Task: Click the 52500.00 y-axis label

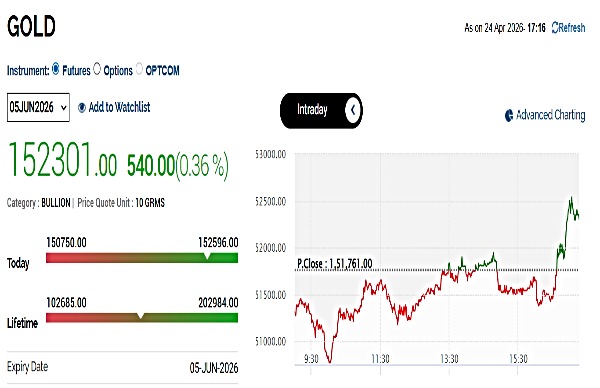Action: click(x=271, y=201)
